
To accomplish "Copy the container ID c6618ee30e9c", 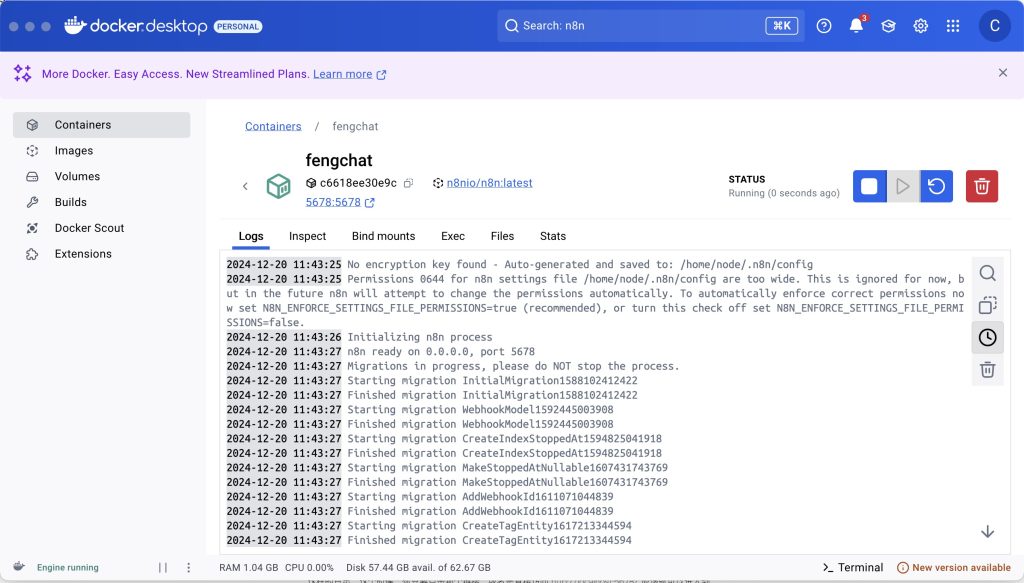I will [408, 183].
